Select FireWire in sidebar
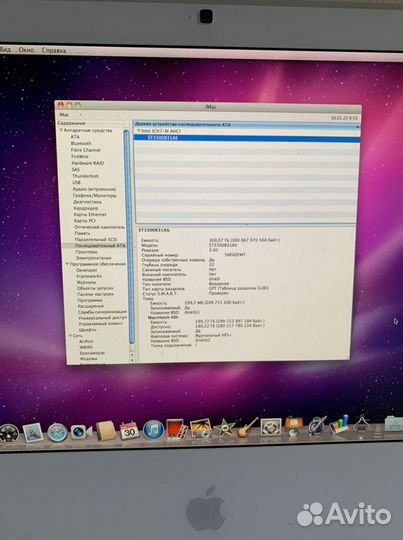 click(80, 156)
